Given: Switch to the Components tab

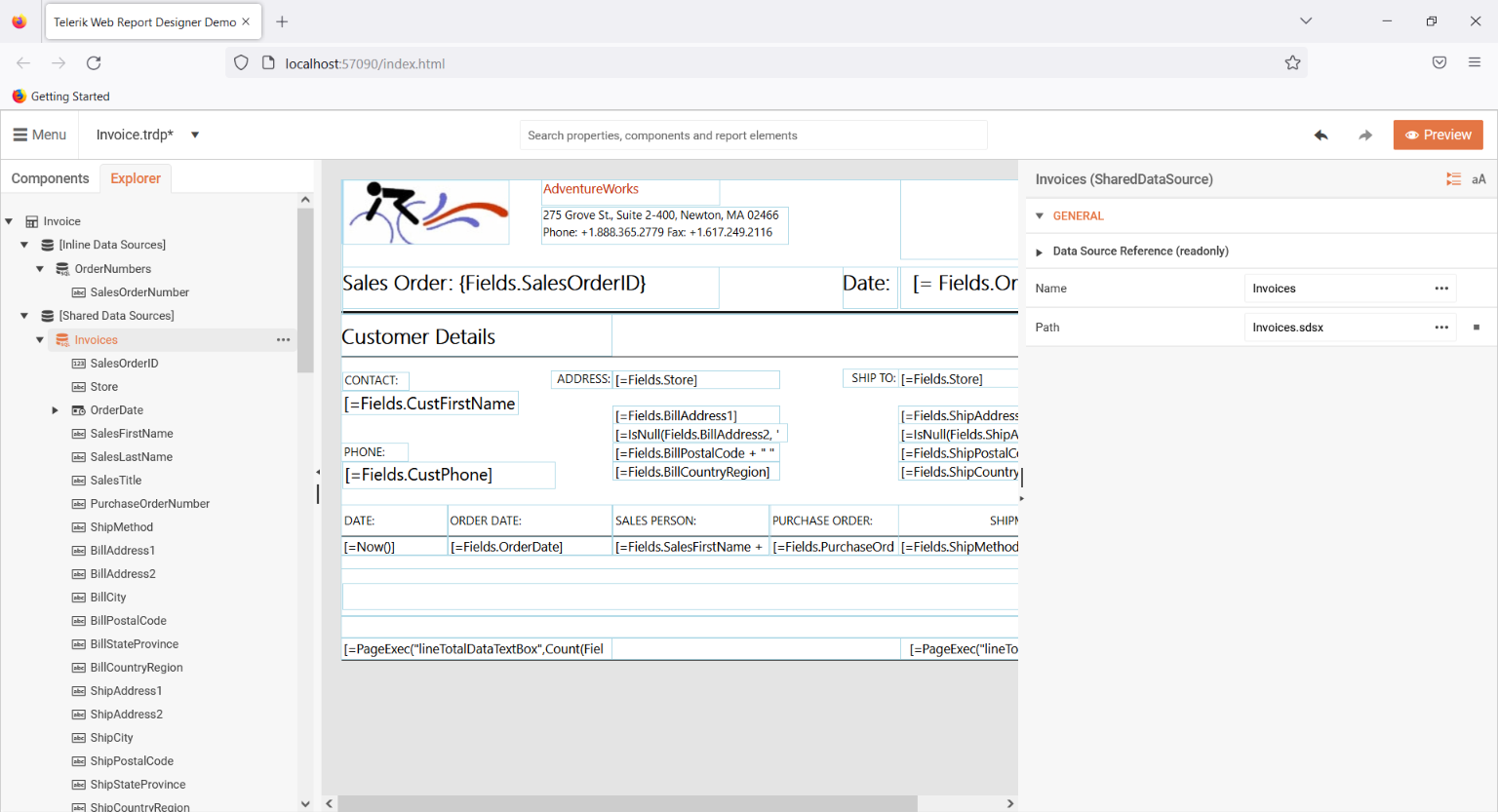Looking at the screenshot, I should (x=51, y=177).
